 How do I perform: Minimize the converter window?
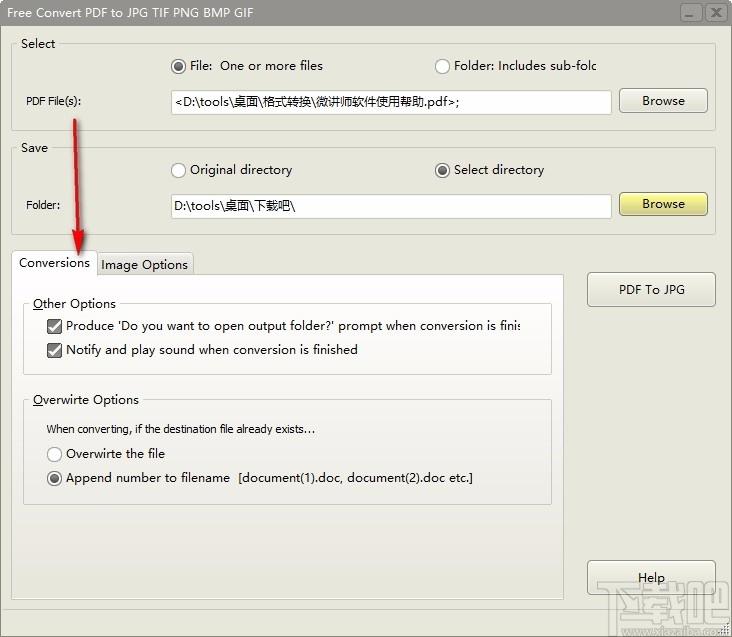point(690,13)
